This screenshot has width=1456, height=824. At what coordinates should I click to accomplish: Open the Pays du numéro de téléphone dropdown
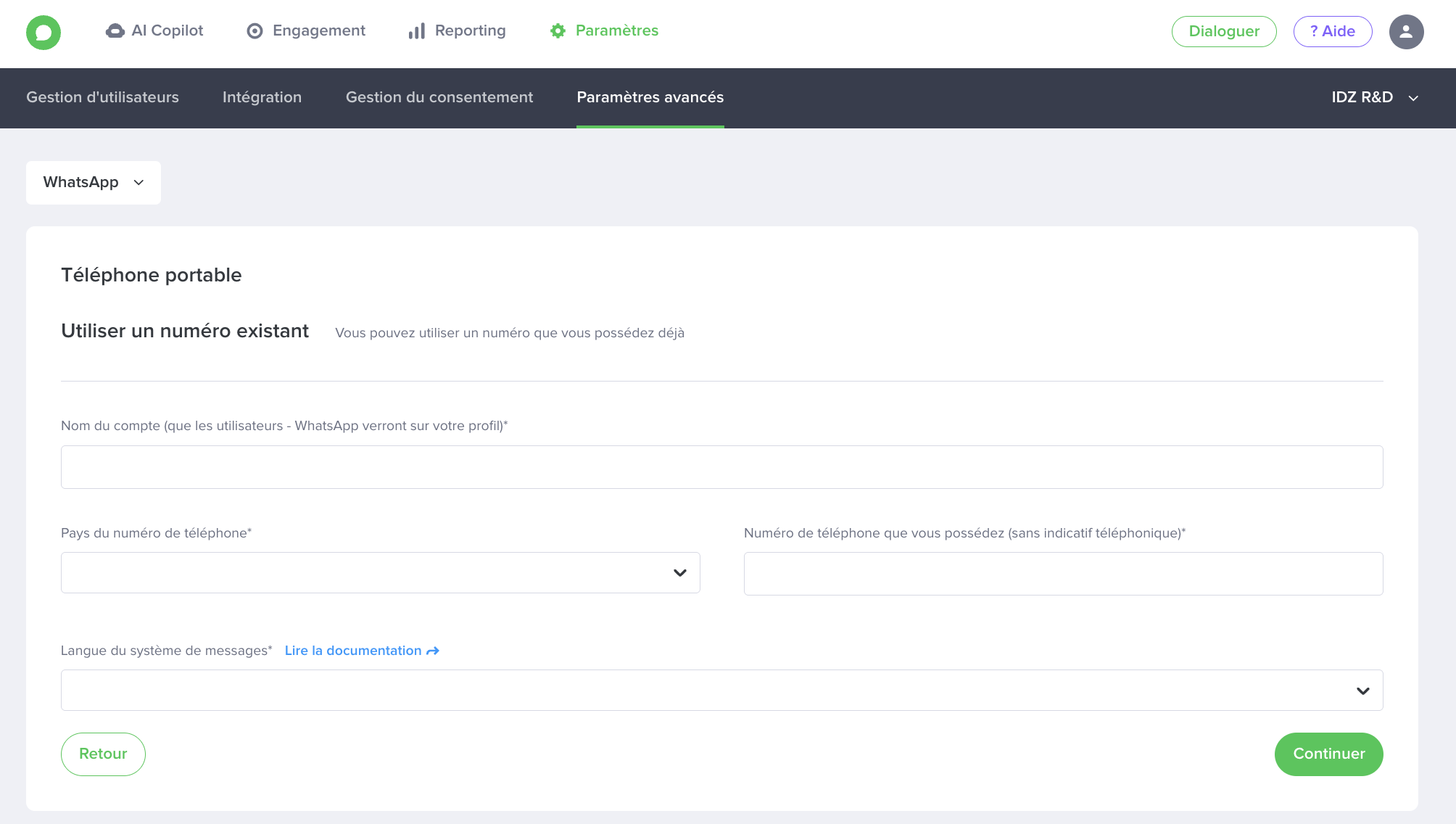381,573
